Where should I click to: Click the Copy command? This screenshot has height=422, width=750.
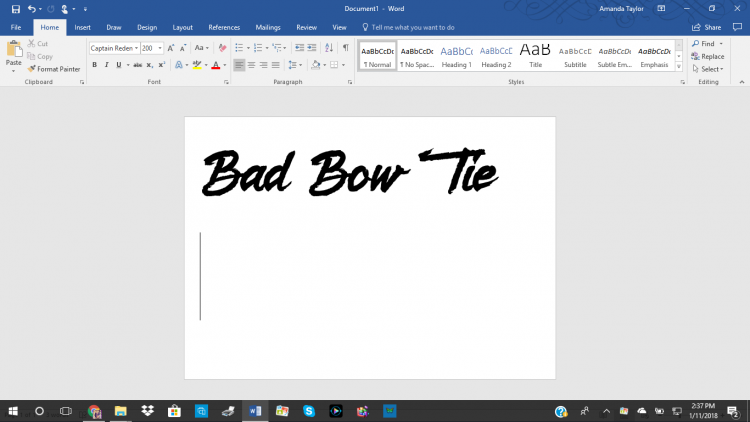click(40, 56)
